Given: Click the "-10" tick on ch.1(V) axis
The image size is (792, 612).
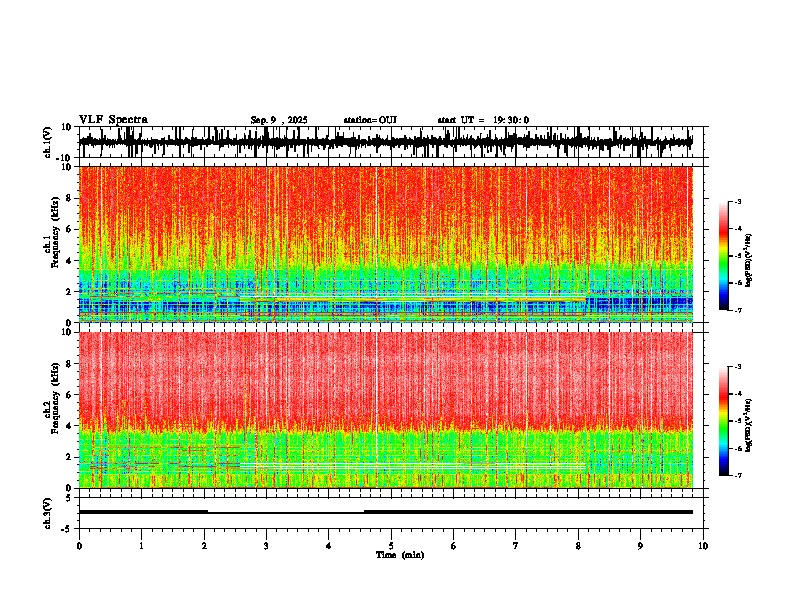Looking at the screenshot, I should pos(65,158).
